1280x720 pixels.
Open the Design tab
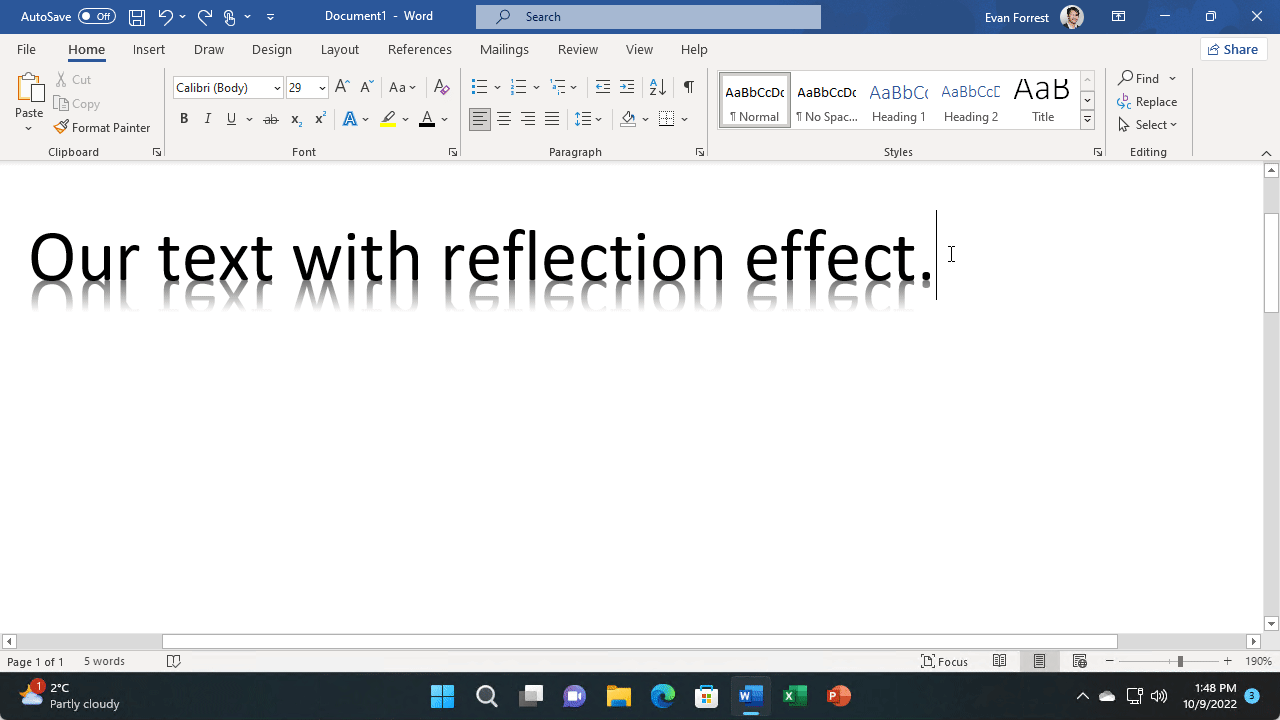click(272, 49)
